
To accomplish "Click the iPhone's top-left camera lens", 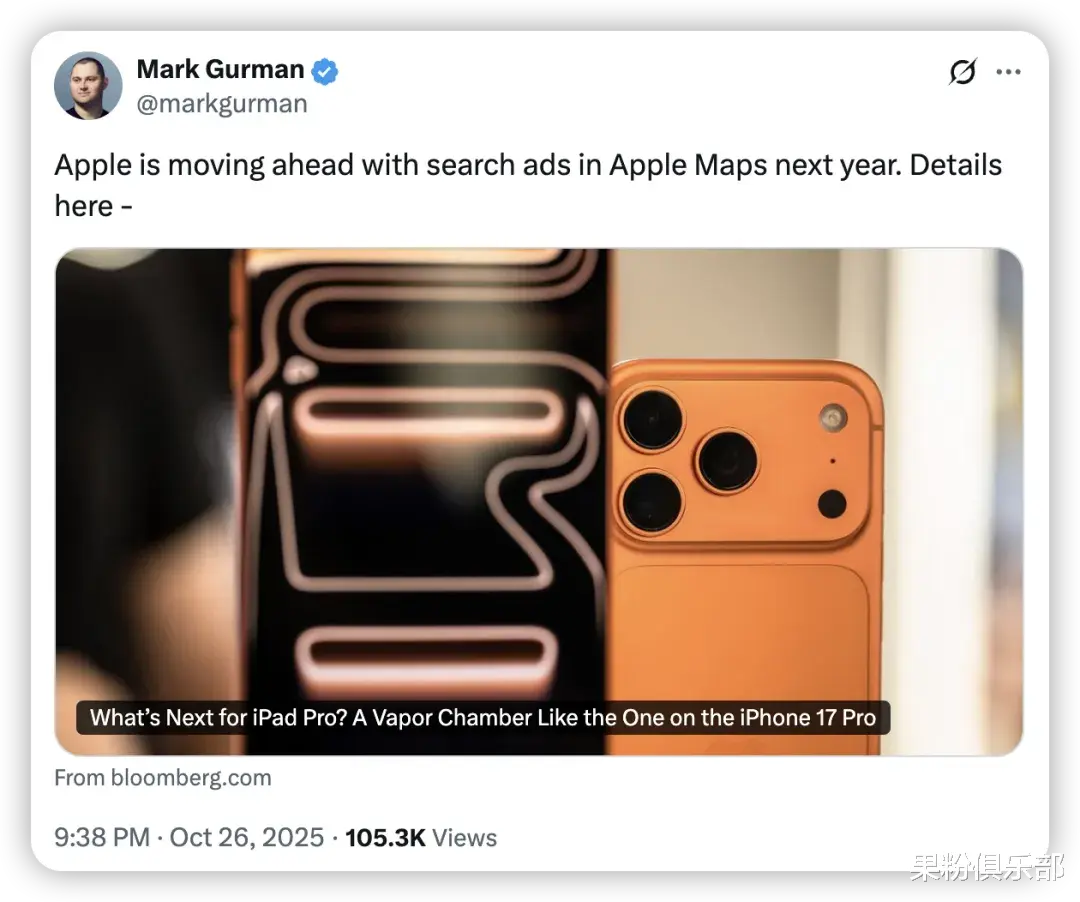I will (x=652, y=420).
